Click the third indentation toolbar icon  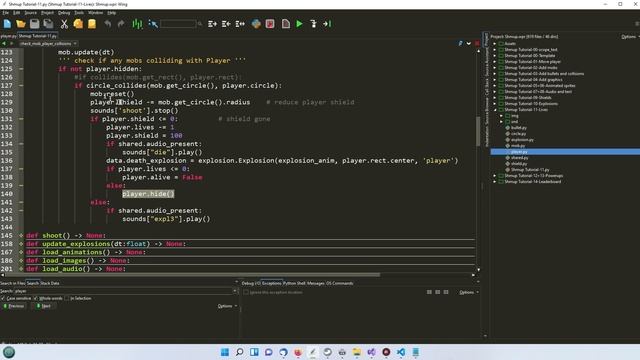(x=240, y=24)
